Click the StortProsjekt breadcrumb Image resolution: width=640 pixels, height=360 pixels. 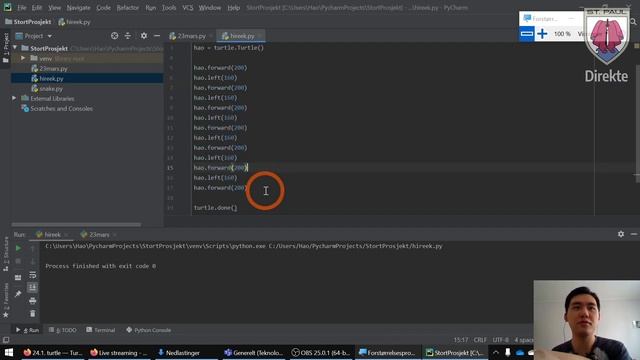coord(28,22)
